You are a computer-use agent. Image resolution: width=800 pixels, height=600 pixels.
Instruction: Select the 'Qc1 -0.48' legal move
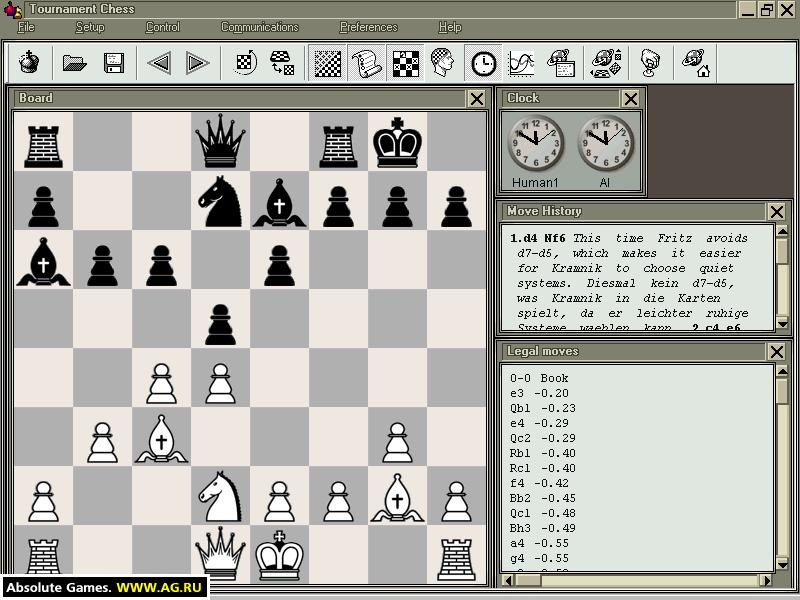click(542, 513)
